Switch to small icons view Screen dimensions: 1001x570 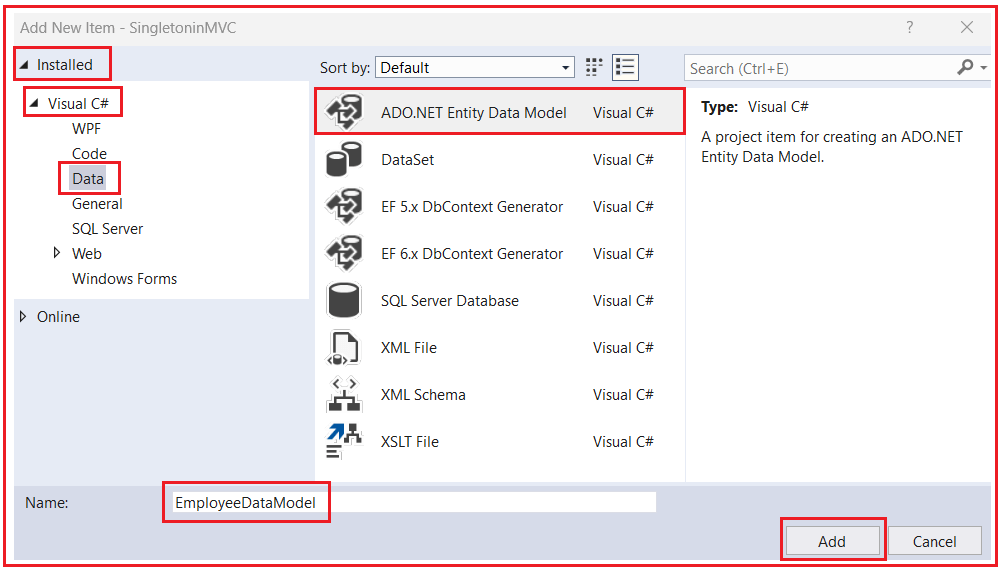click(594, 67)
